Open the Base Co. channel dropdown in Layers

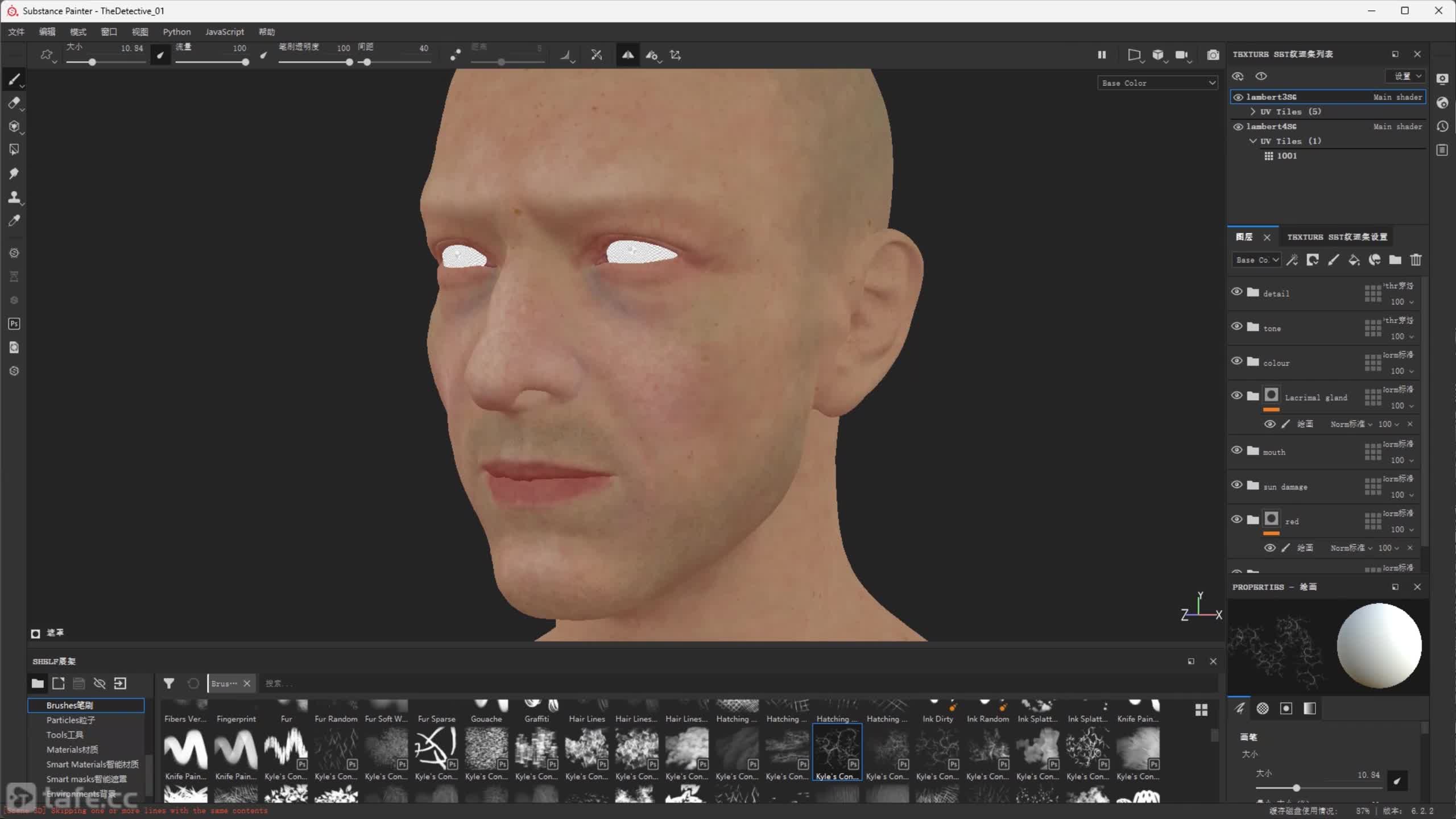(1256, 260)
